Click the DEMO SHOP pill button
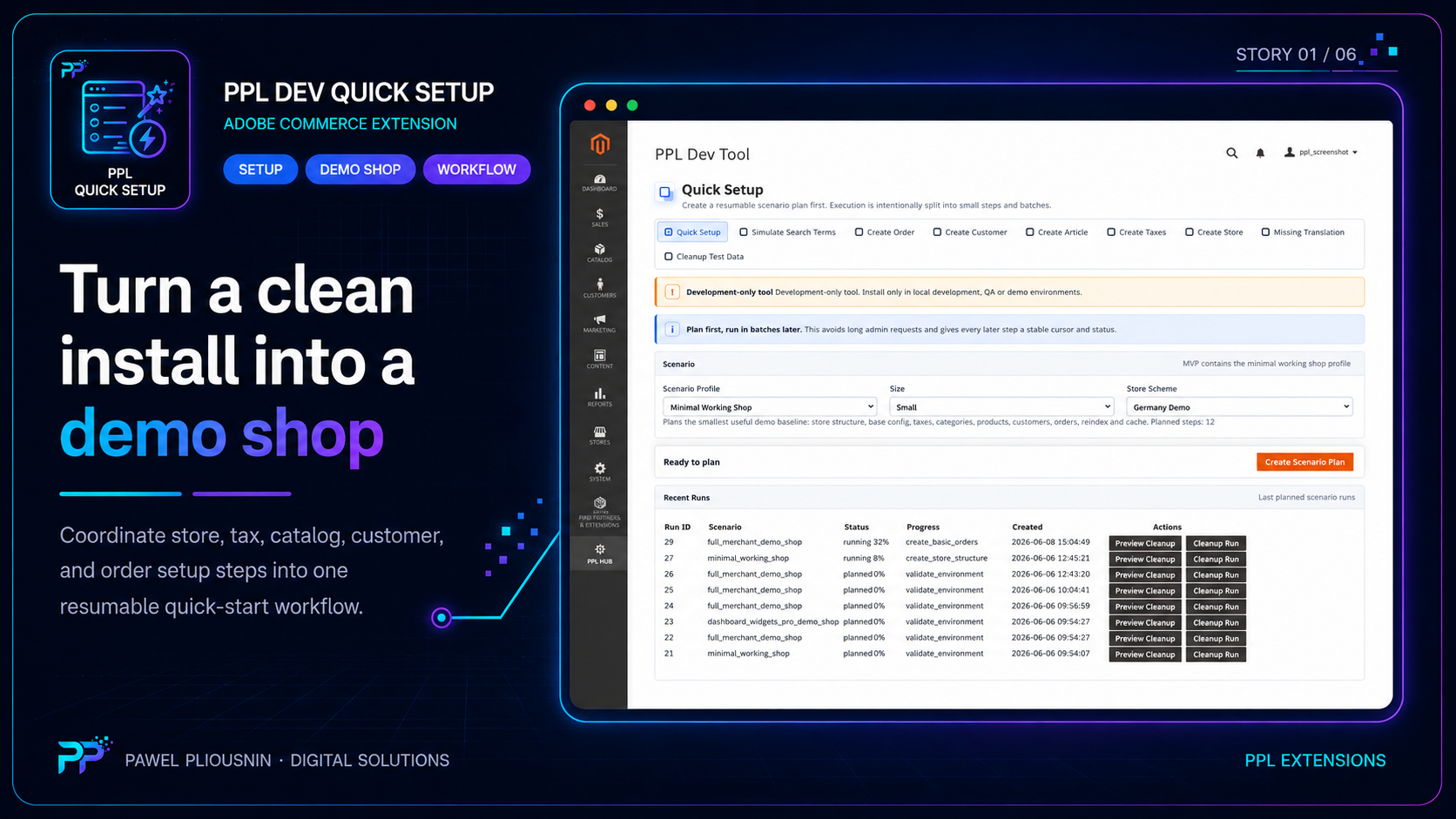Image resolution: width=1456 pixels, height=819 pixels. click(361, 170)
